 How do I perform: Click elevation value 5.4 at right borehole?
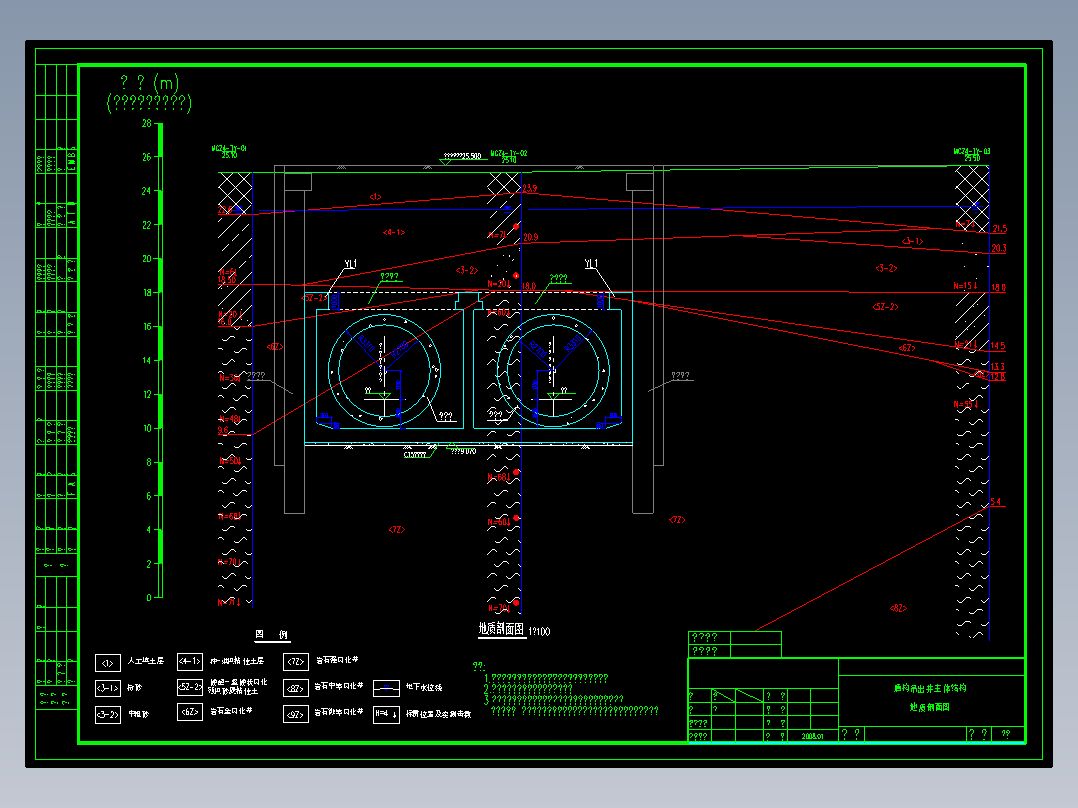pos(996,502)
